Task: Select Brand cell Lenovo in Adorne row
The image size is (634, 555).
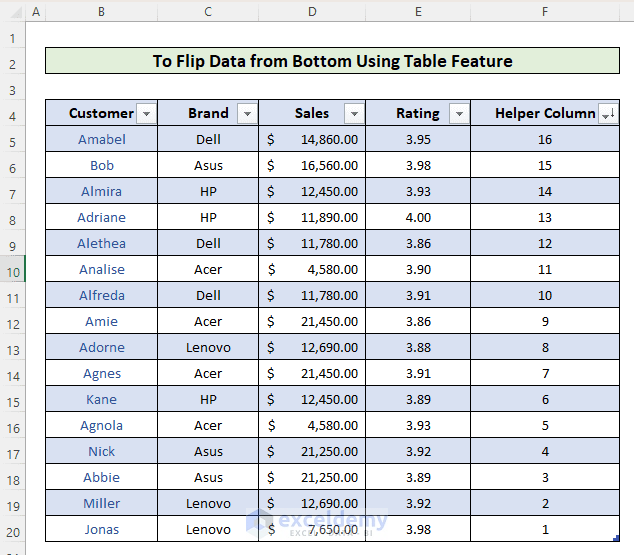Action: coord(208,347)
